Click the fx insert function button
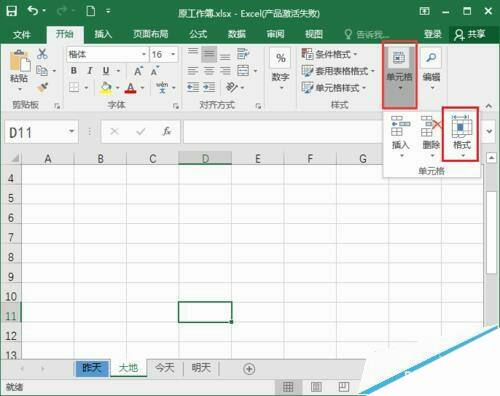Viewport: 500px width, 396px height. [x=167, y=131]
